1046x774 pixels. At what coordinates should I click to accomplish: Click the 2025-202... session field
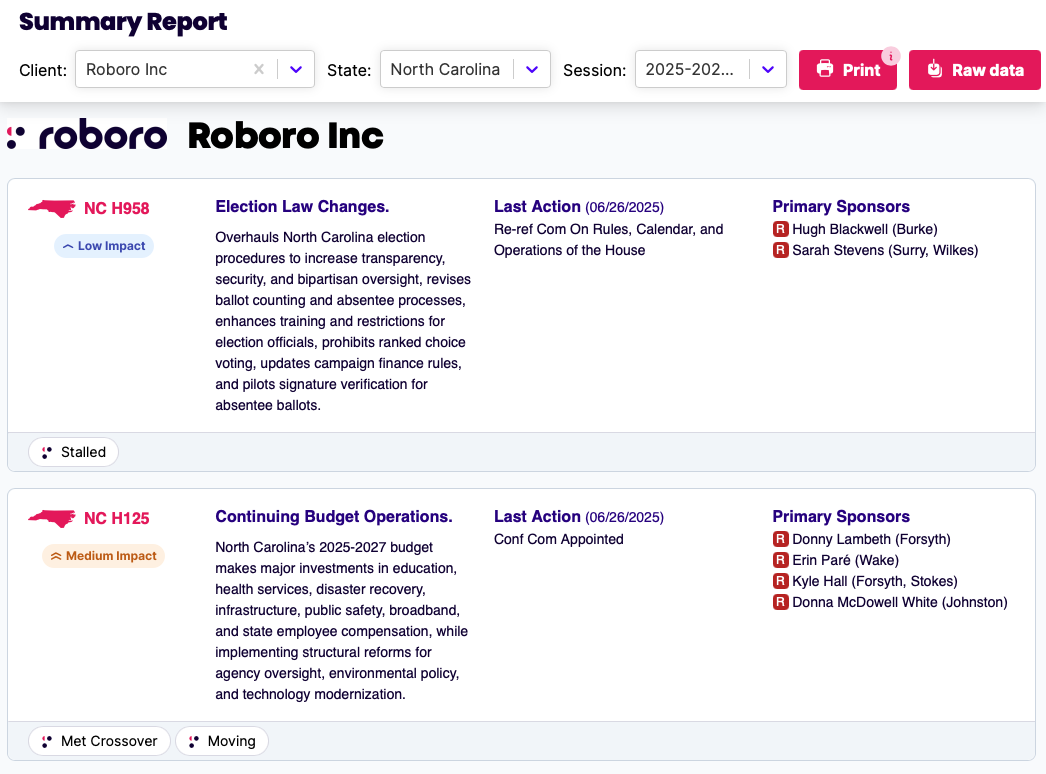(x=710, y=69)
